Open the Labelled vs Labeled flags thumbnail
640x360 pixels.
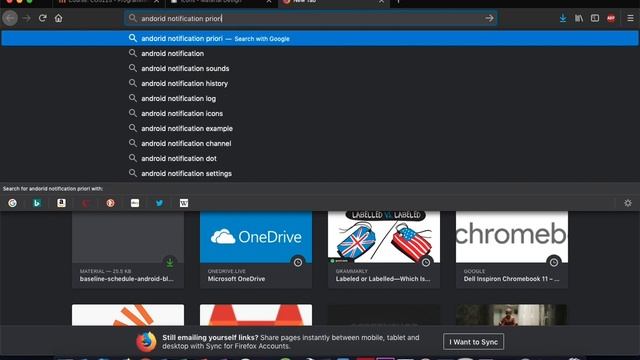tap(384, 237)
